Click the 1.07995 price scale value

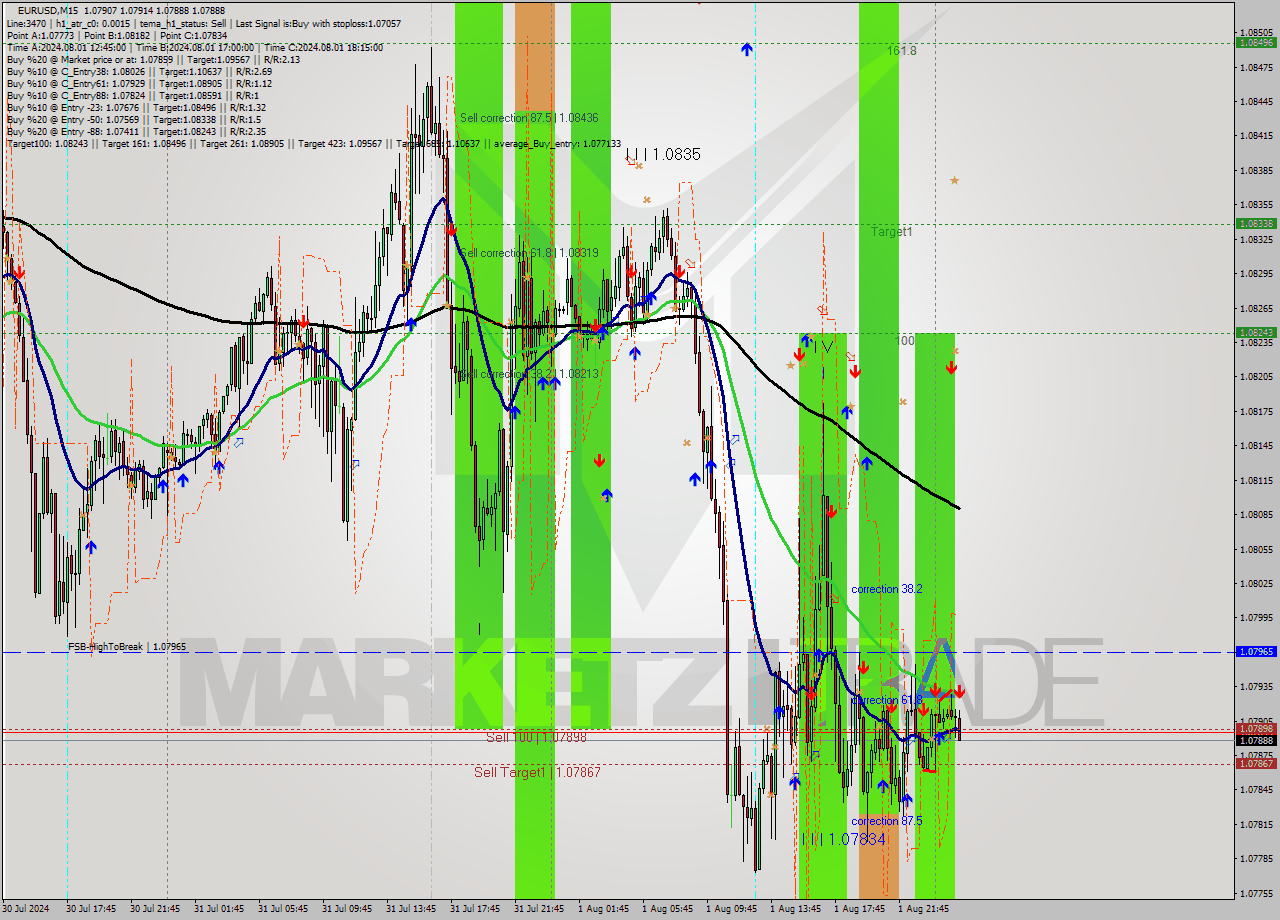coord(1256,618)
